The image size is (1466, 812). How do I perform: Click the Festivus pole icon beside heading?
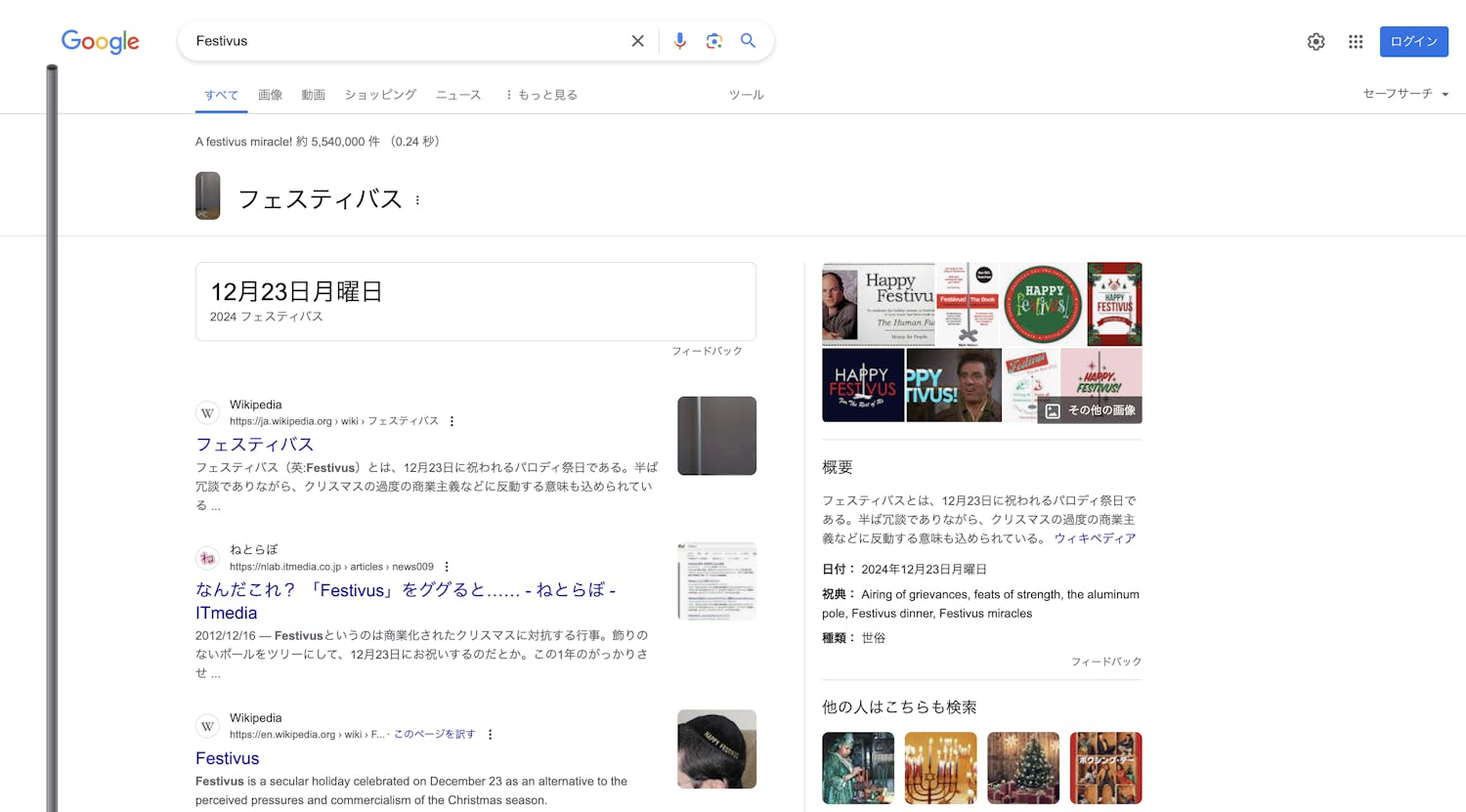(207, 195)
